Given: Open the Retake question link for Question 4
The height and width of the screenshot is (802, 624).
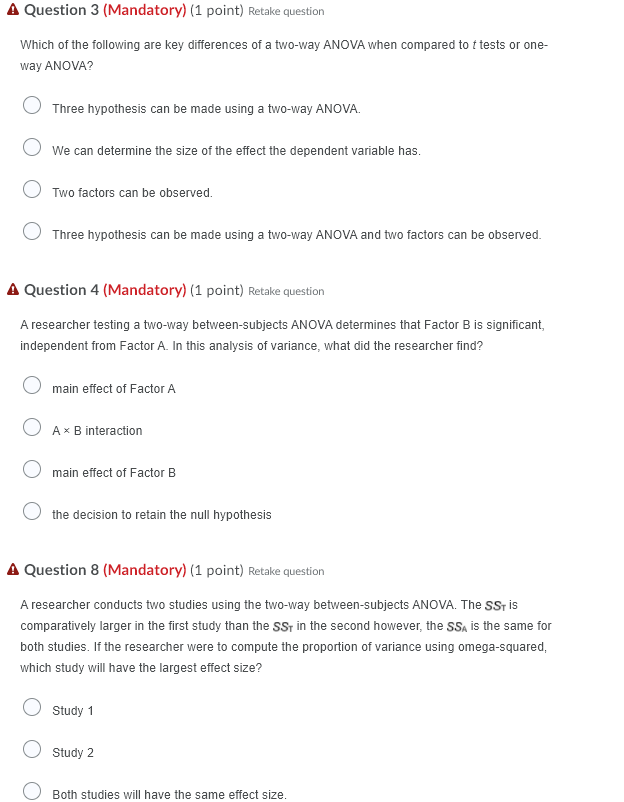Looking at the screenshot, I should pyautogui.click(x=287, y=291).
